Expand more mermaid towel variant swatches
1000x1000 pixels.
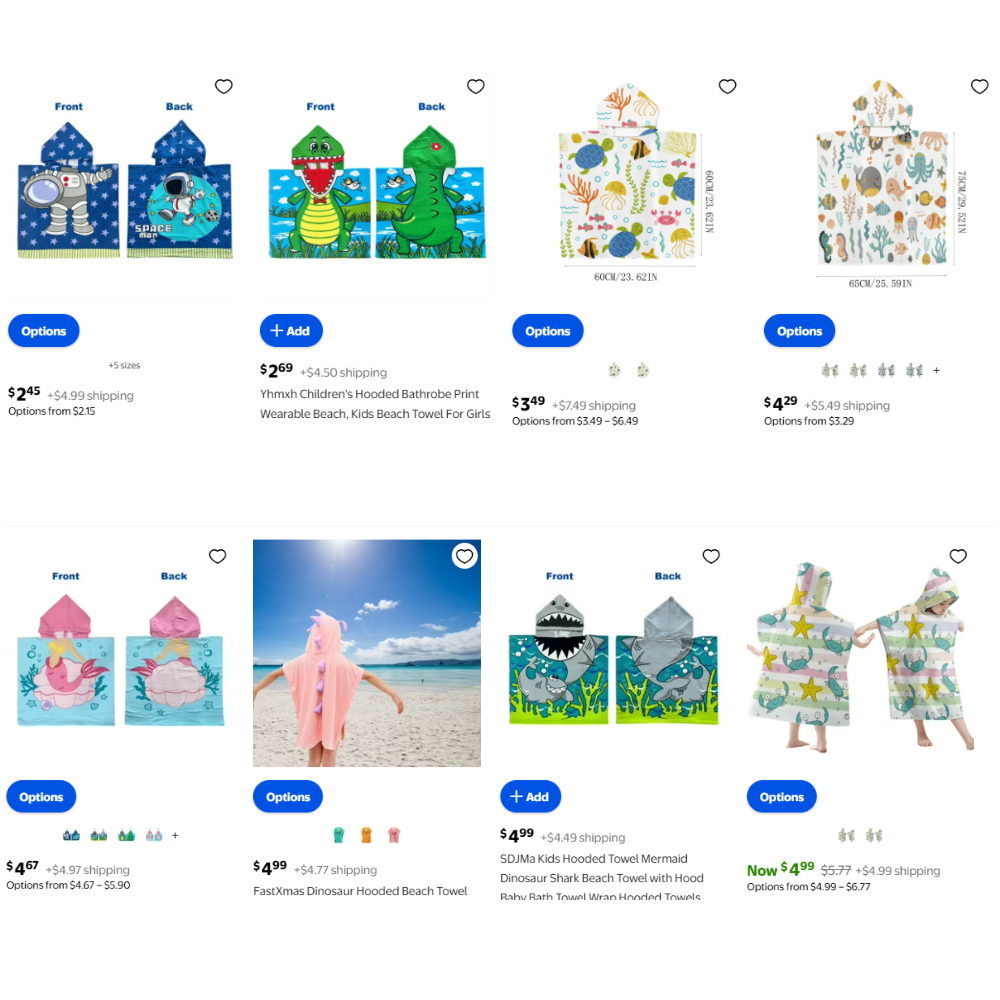(175, 835)
